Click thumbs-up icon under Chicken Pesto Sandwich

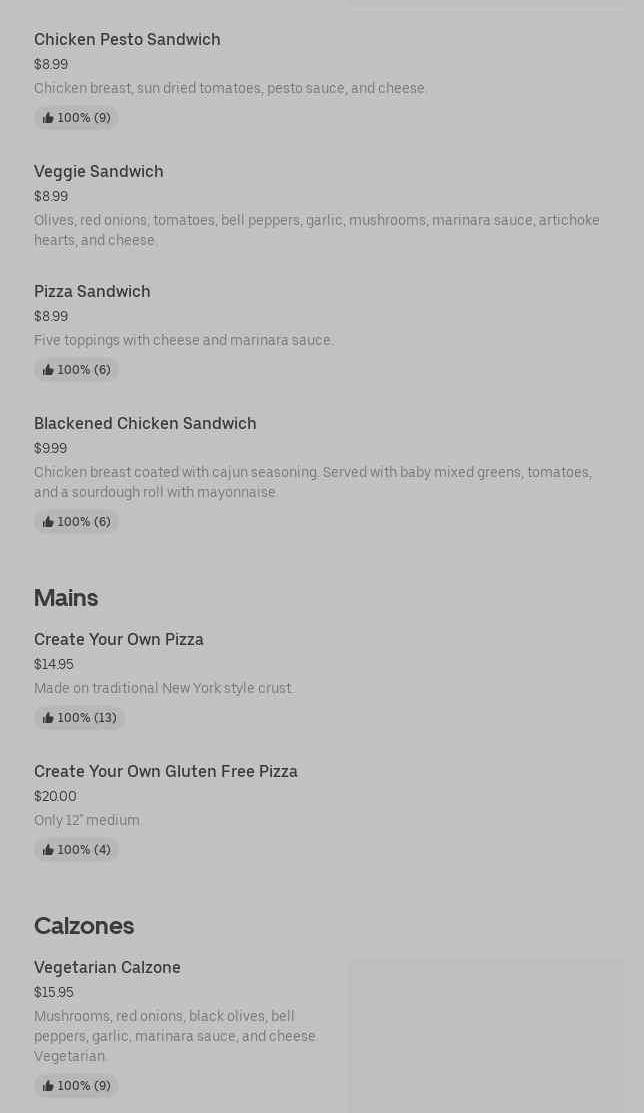(48, 118)
